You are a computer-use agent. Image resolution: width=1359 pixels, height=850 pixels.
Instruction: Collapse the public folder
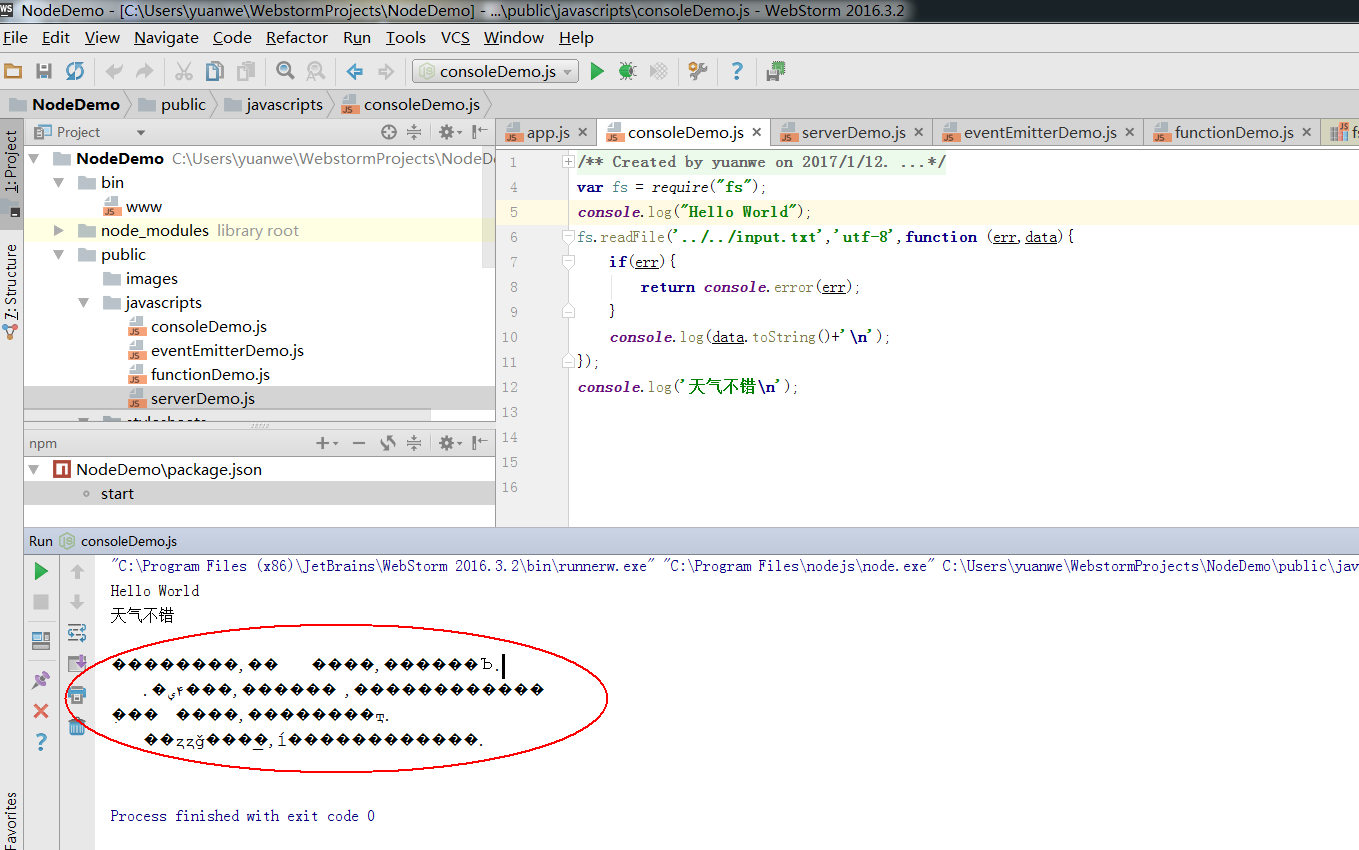(x=59, y=255)
